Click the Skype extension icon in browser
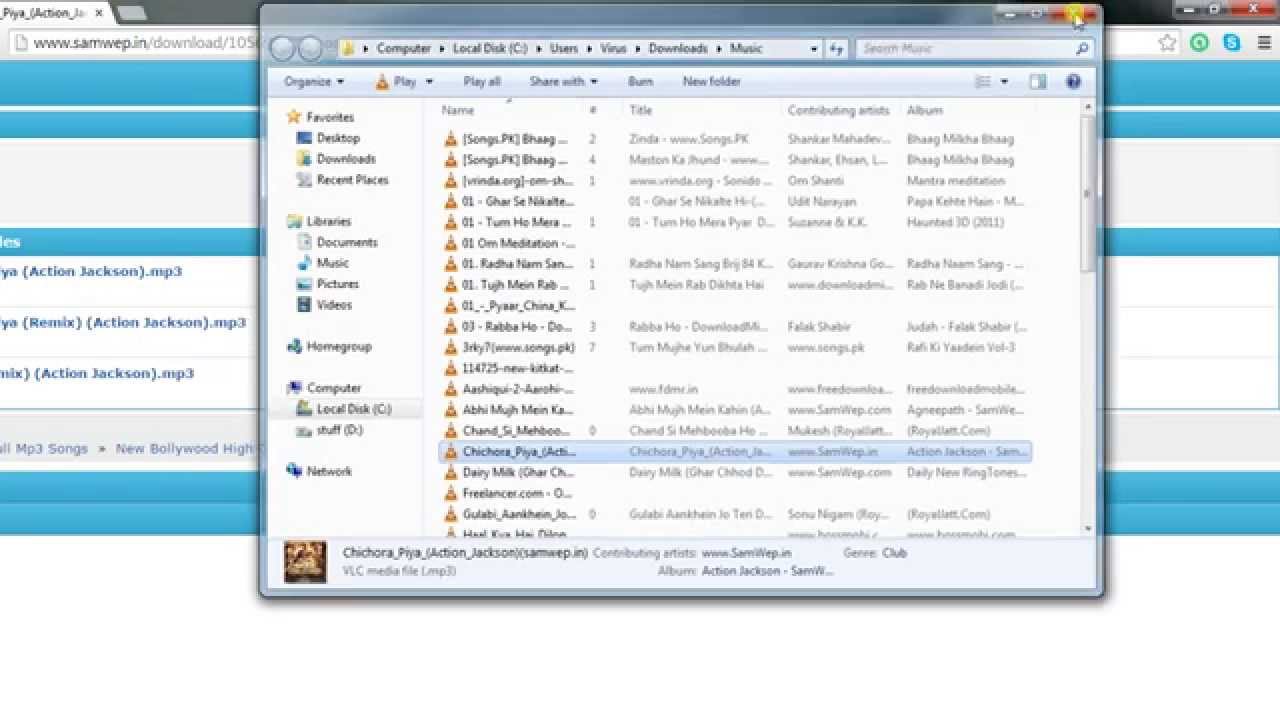The image size is (1280, 720). click(x=1231, y=43)
